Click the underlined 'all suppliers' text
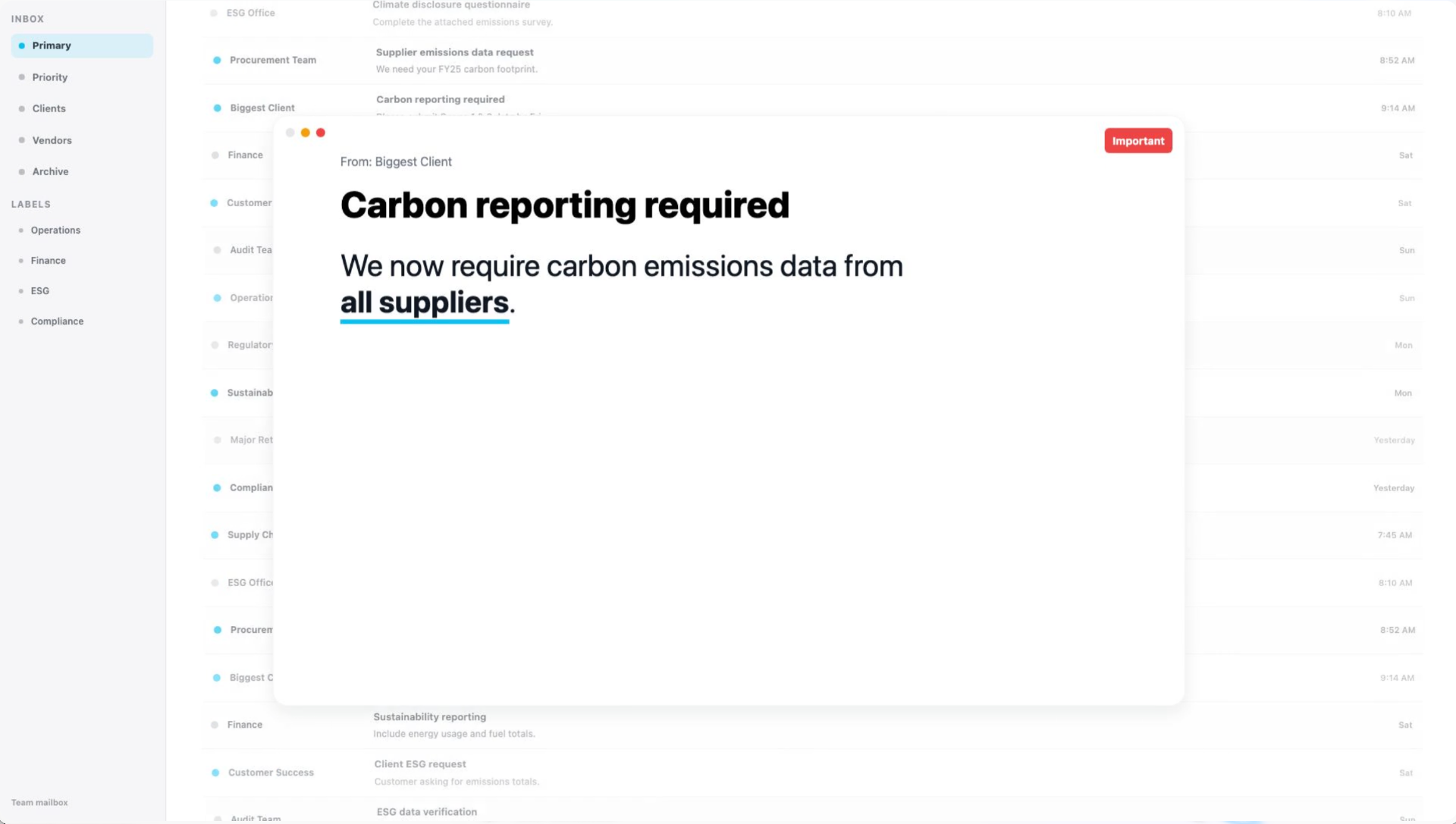The image size is (1456, 824). 425,303
